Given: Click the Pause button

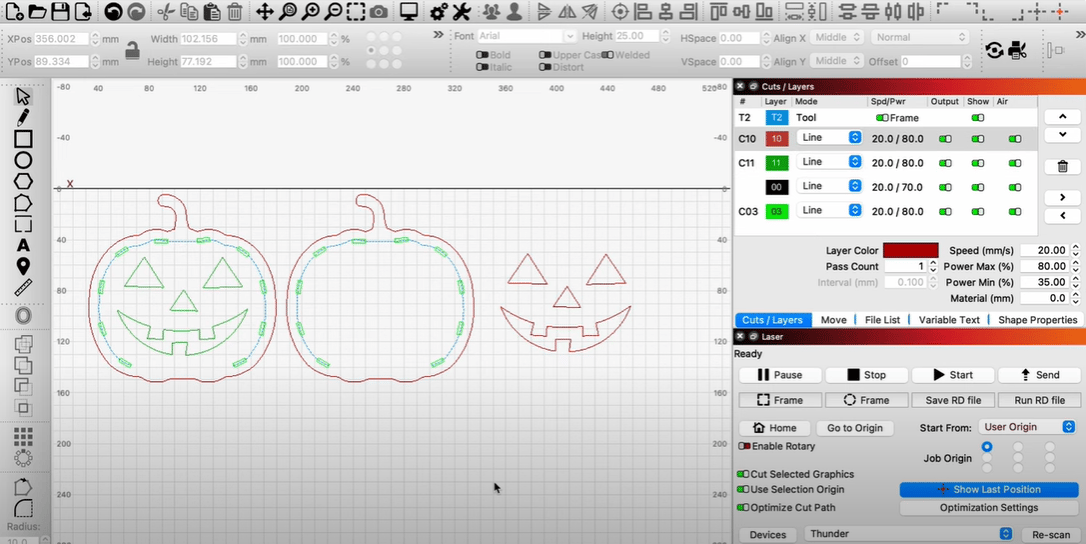Looking at the screenshot, I should click(780, 375).
